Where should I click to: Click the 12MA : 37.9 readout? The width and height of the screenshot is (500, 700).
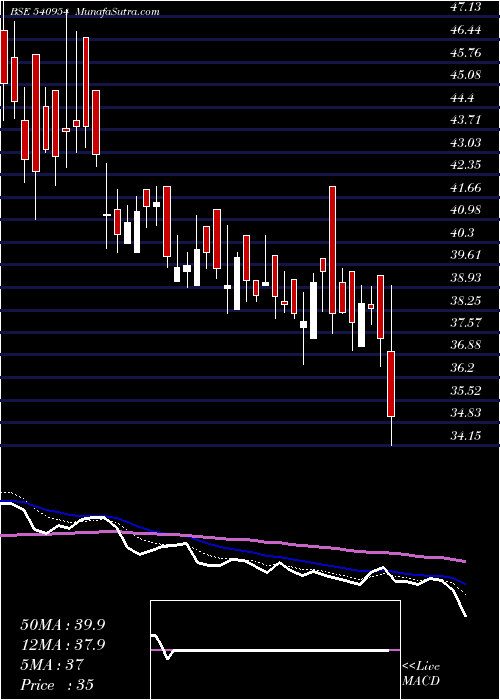[63, 645]
